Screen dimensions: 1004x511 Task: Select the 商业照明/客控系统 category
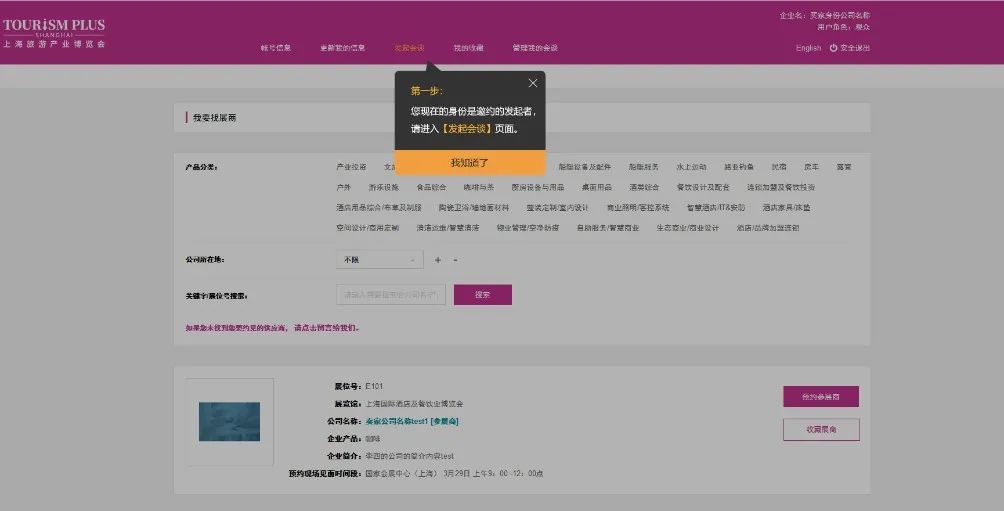tap(638, 208)
